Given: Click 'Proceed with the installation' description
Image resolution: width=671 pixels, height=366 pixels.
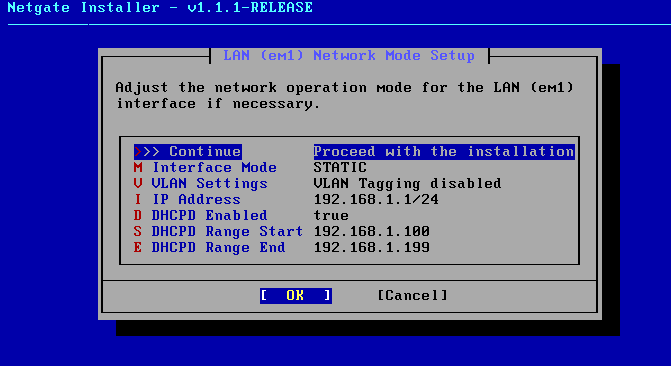Looking at the screenshot, I should coord(444,152).
